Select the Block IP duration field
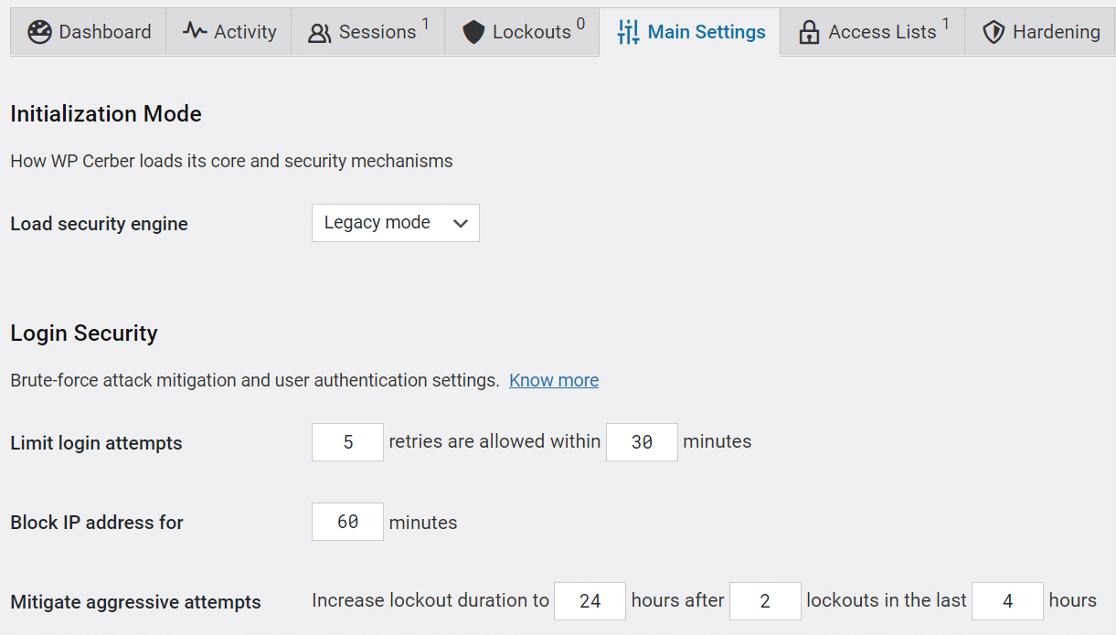Screen dimensions: 1116x635 point(347,521)
